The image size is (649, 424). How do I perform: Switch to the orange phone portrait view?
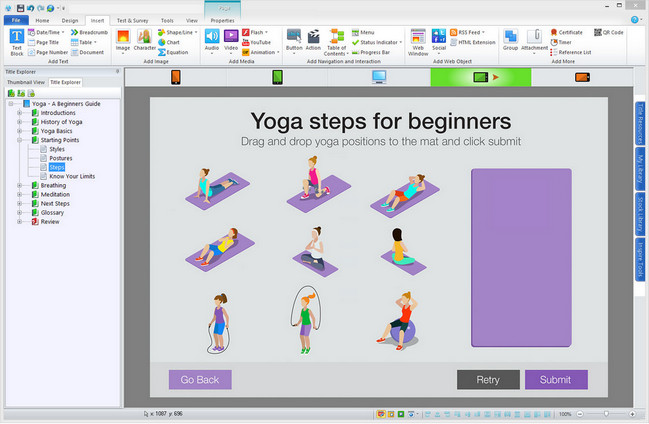click(175, 77)
